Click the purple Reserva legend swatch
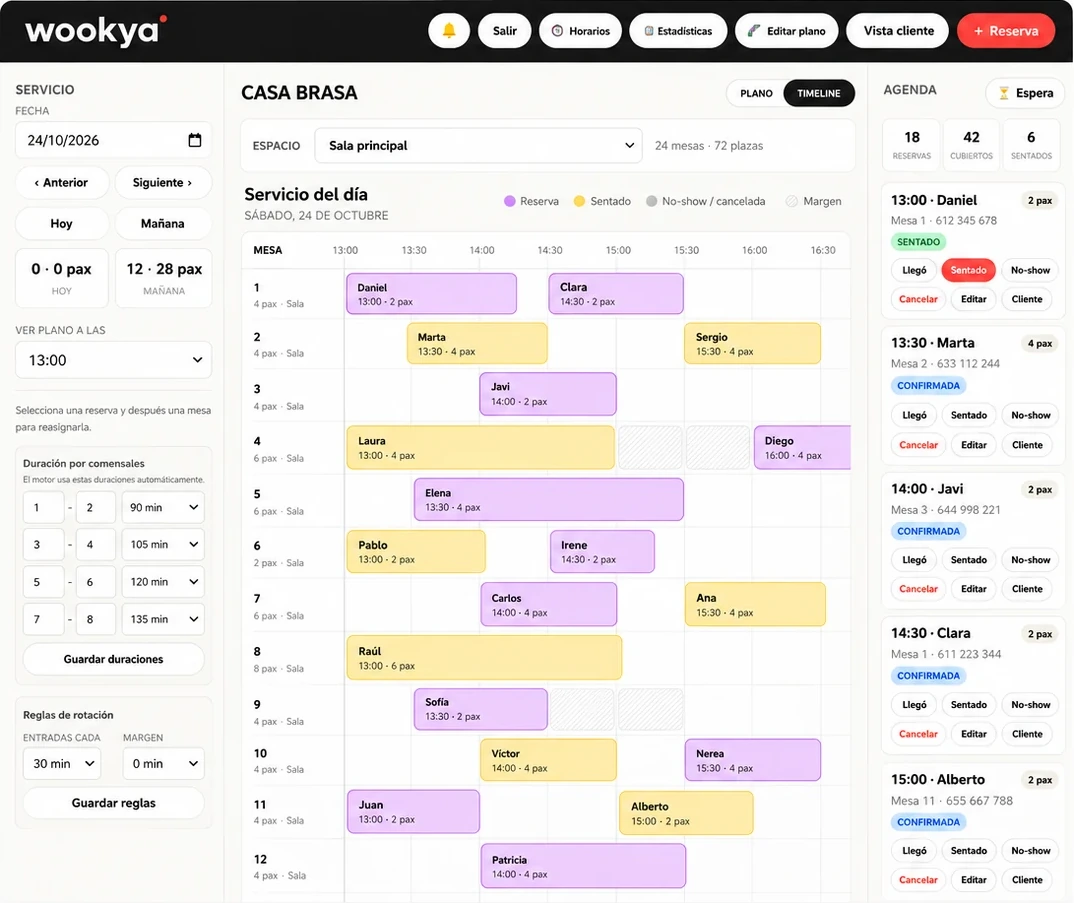1074x903 pixels. pos(510,201)
